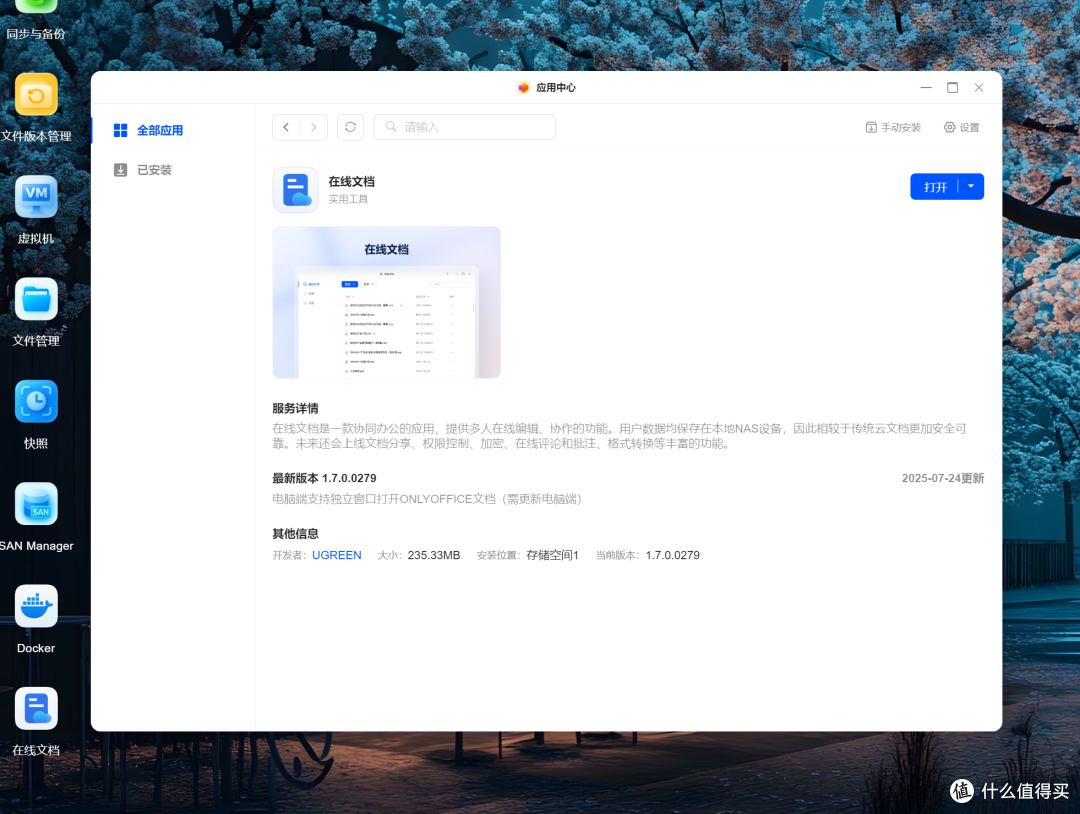Viewport: 1080px width, 814px height.
Task: Open the Docker desktop icon
Action: point(37,606)
